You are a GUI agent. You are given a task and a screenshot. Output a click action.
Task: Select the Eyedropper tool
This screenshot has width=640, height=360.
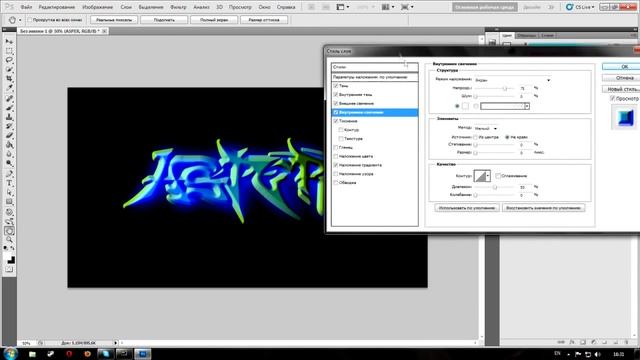pyautogui.click(x=9, y=87)
